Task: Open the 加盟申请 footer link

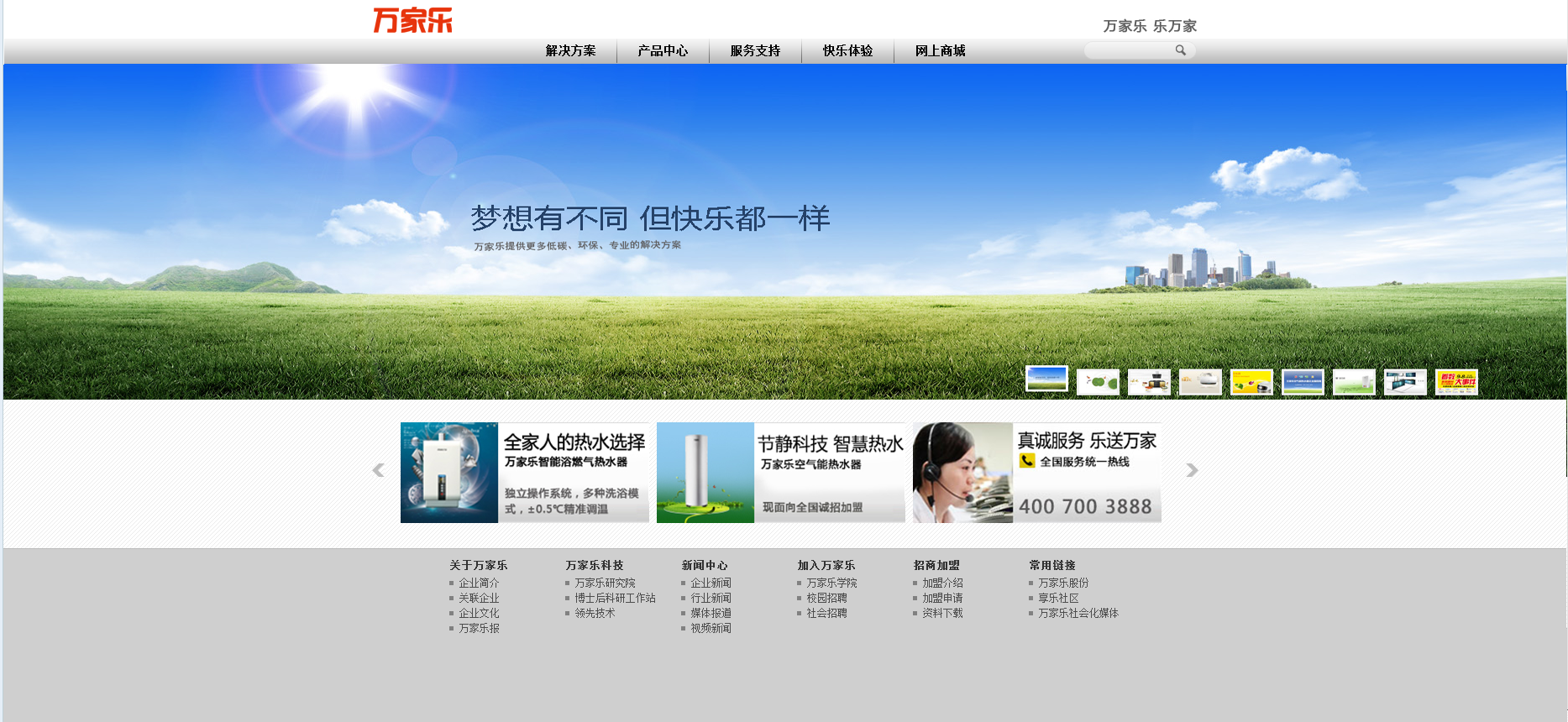Action: coord(942,598)
